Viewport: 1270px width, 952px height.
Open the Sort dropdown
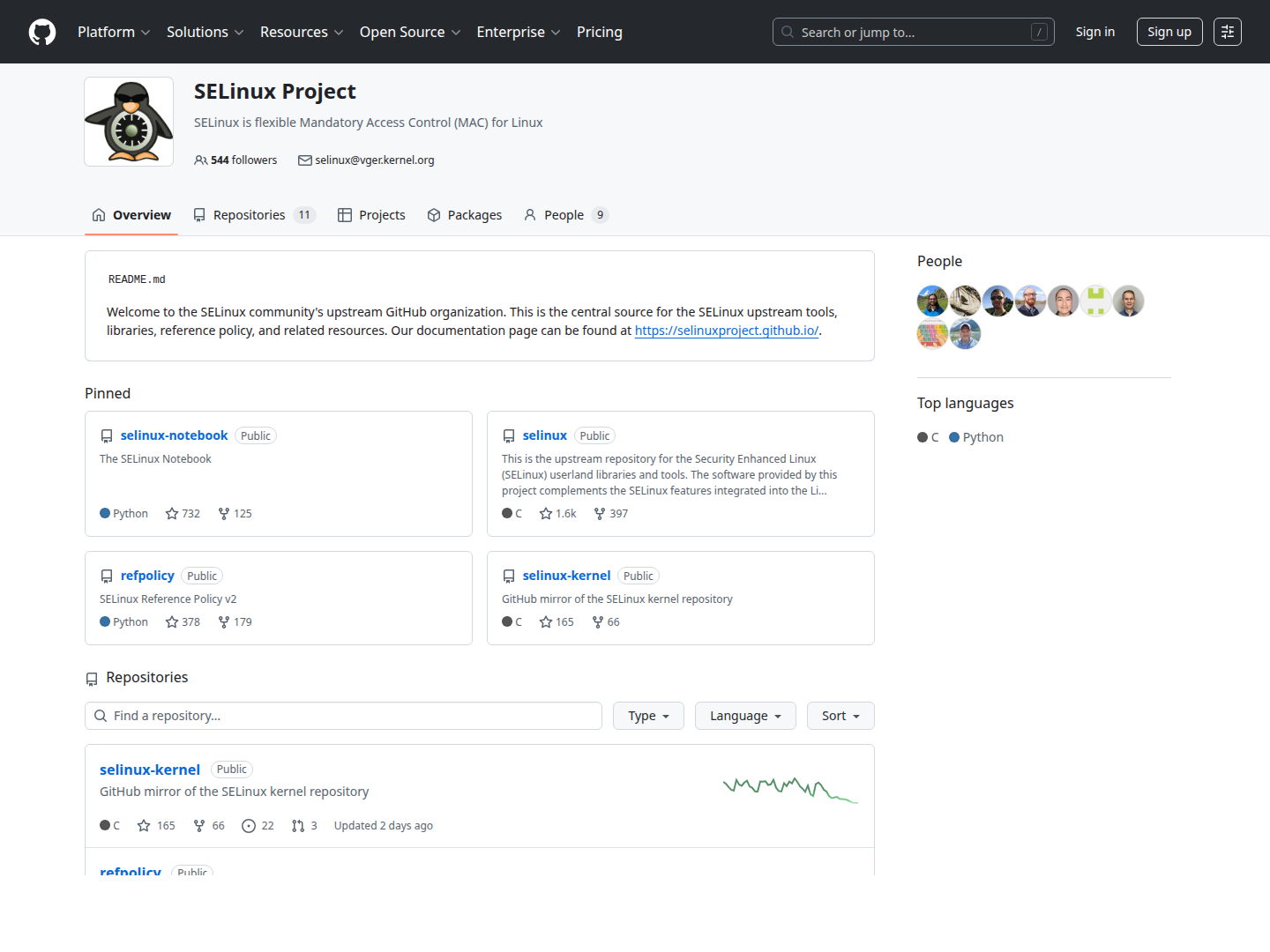(x=840, y=716)
